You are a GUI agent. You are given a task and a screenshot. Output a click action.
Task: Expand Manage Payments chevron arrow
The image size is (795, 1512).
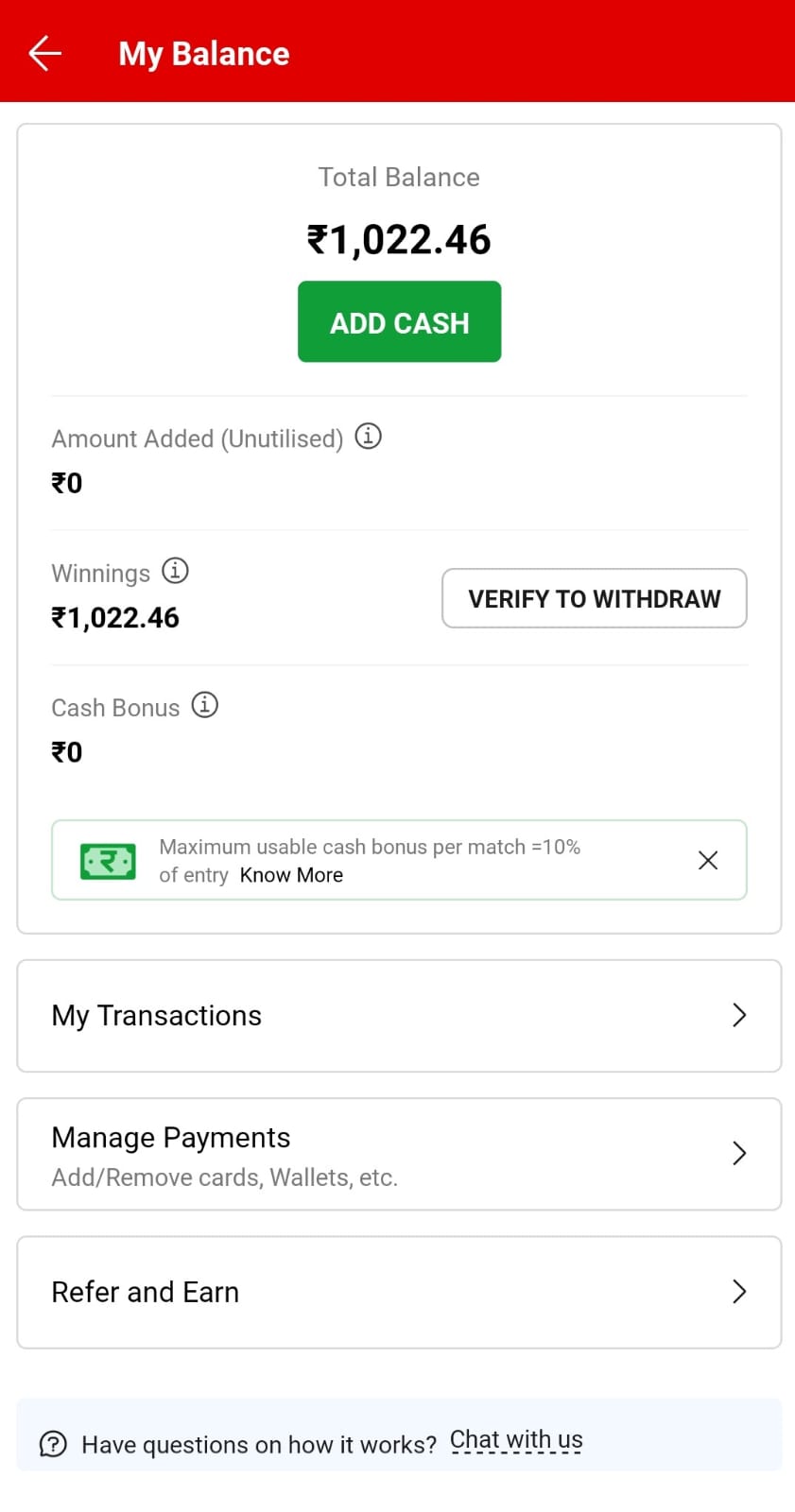739,1153
